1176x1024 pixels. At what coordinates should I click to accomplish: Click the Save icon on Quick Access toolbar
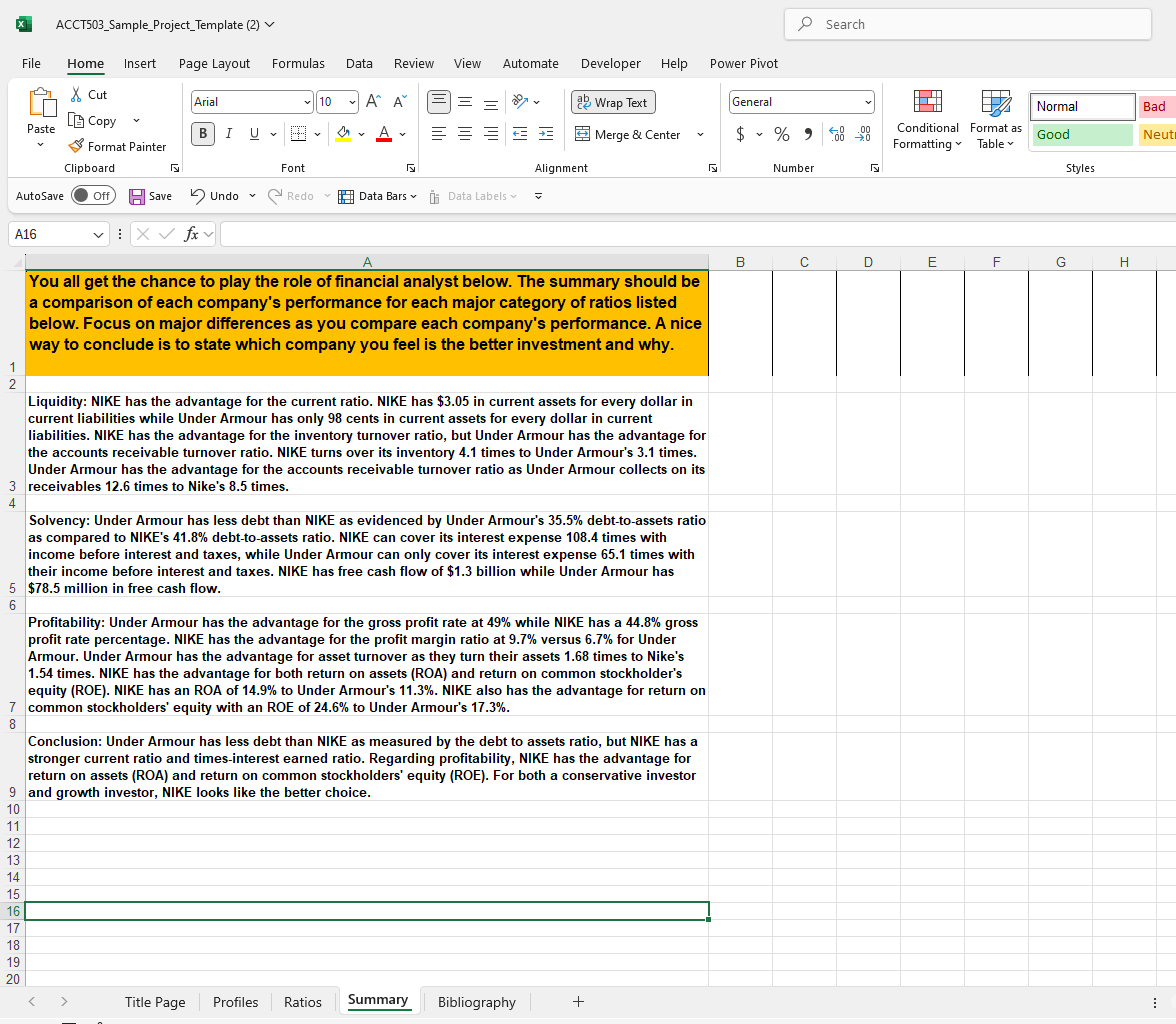click(139, 196)
